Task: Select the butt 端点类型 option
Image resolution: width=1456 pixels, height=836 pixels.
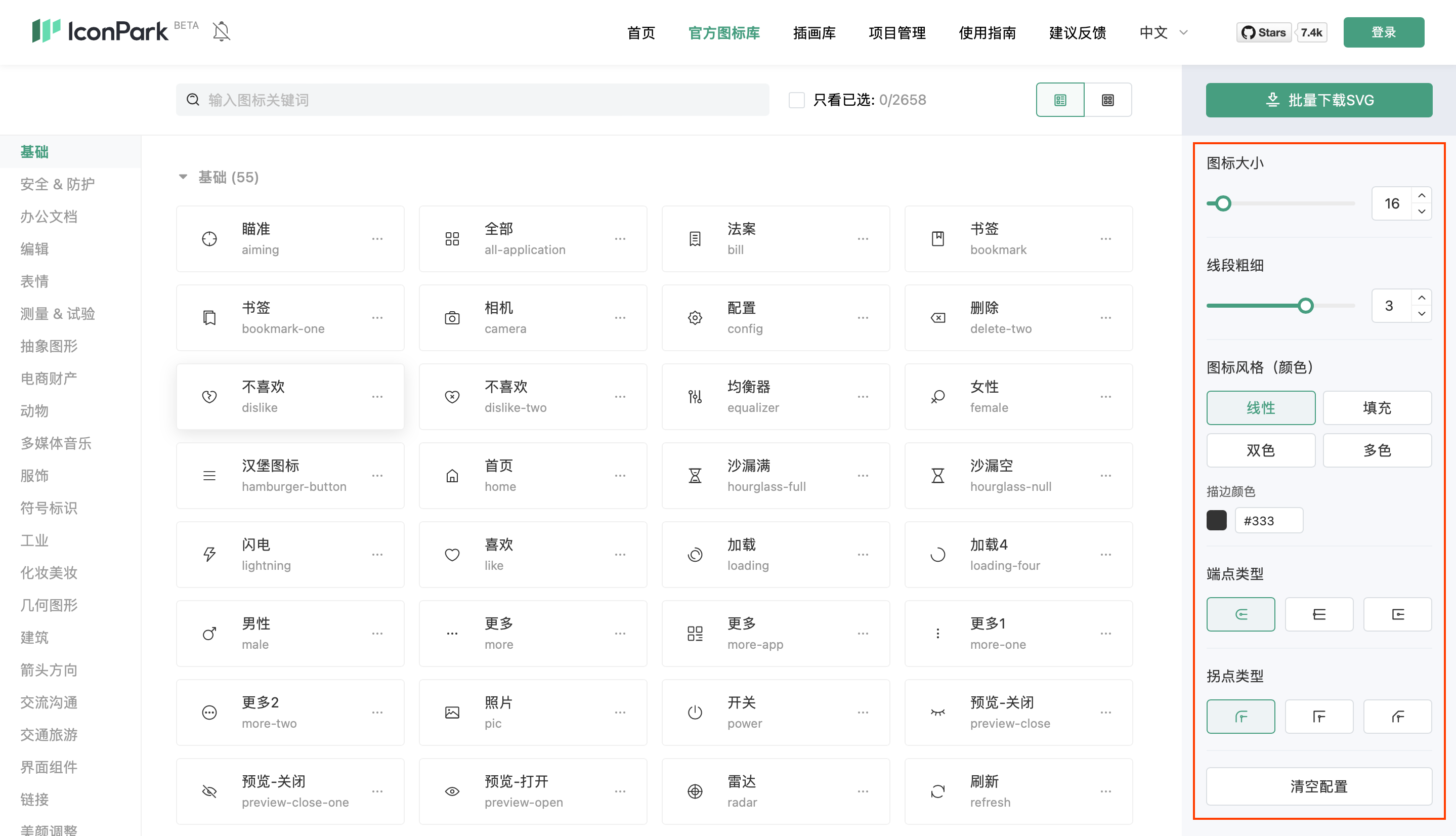Action: (x=1319, y=614)
